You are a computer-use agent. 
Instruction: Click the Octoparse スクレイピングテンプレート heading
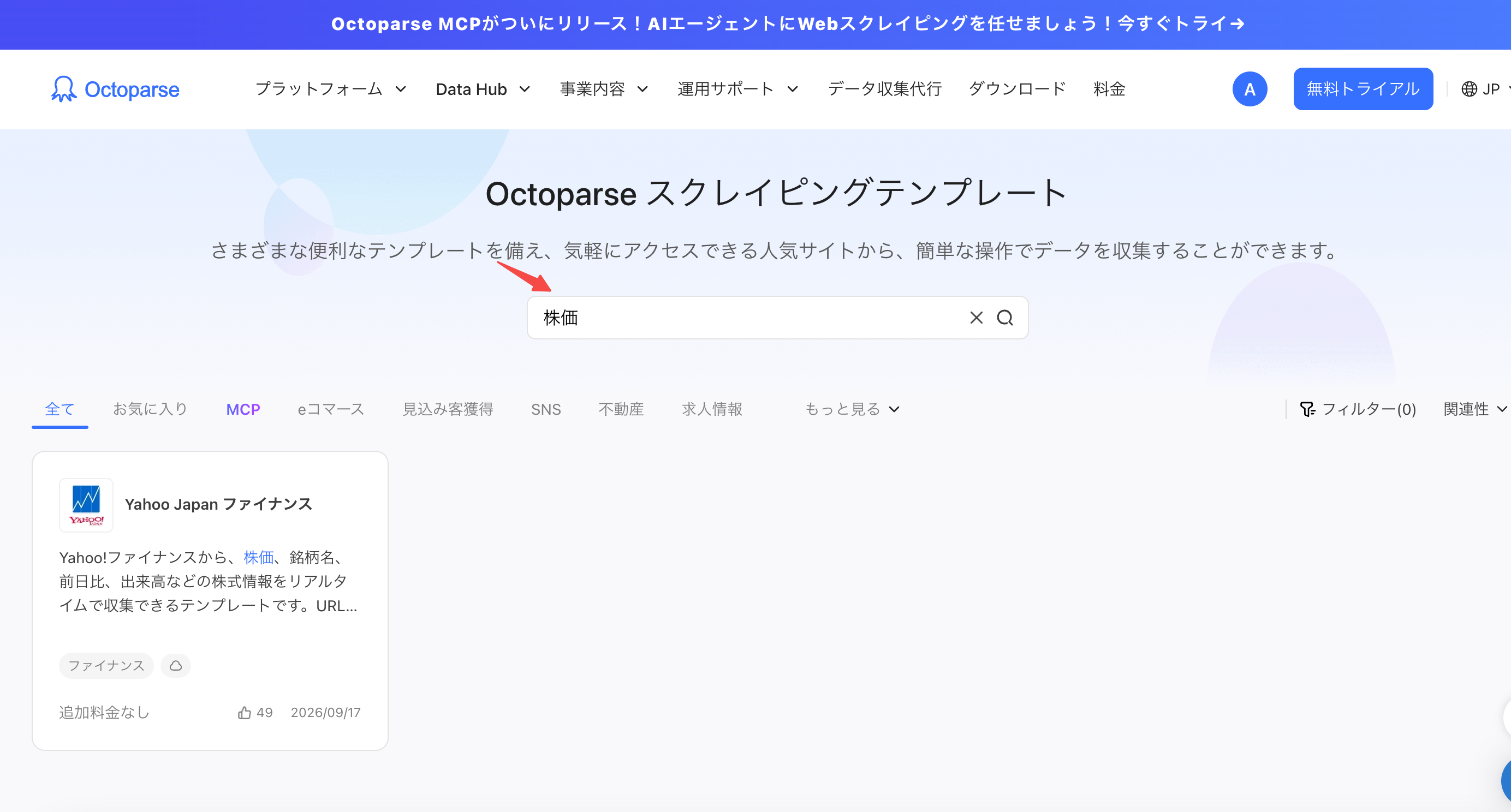(x=776, y=193)
